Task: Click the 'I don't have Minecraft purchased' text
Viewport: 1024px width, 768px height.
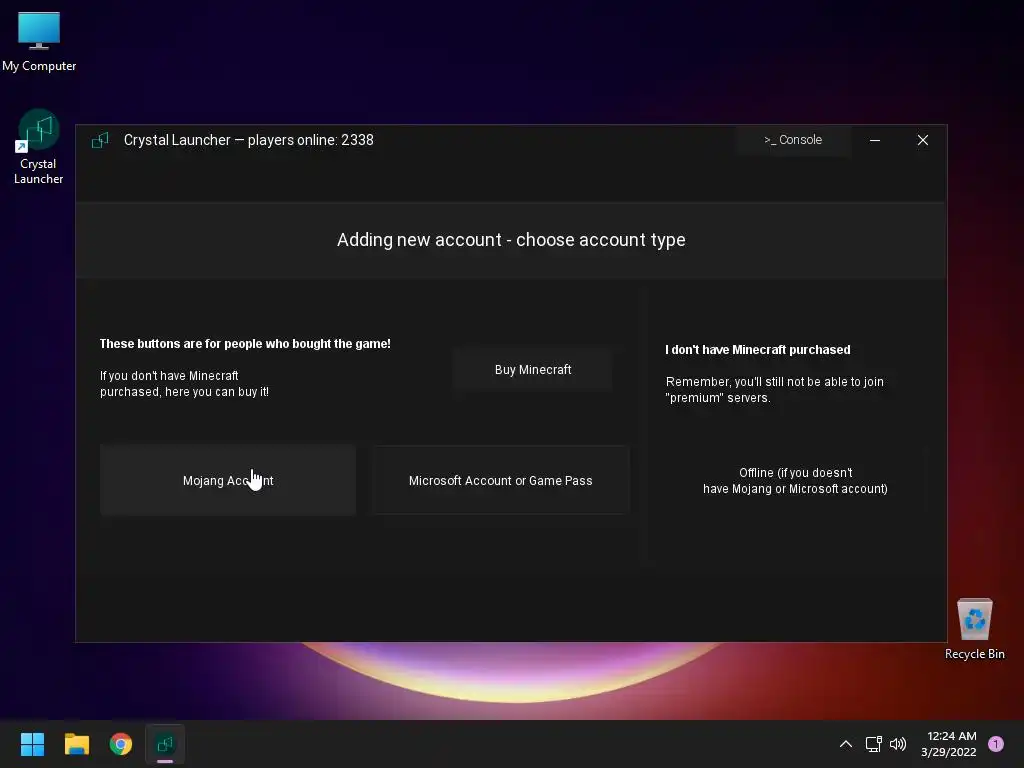Action: (x=758, y=349)
